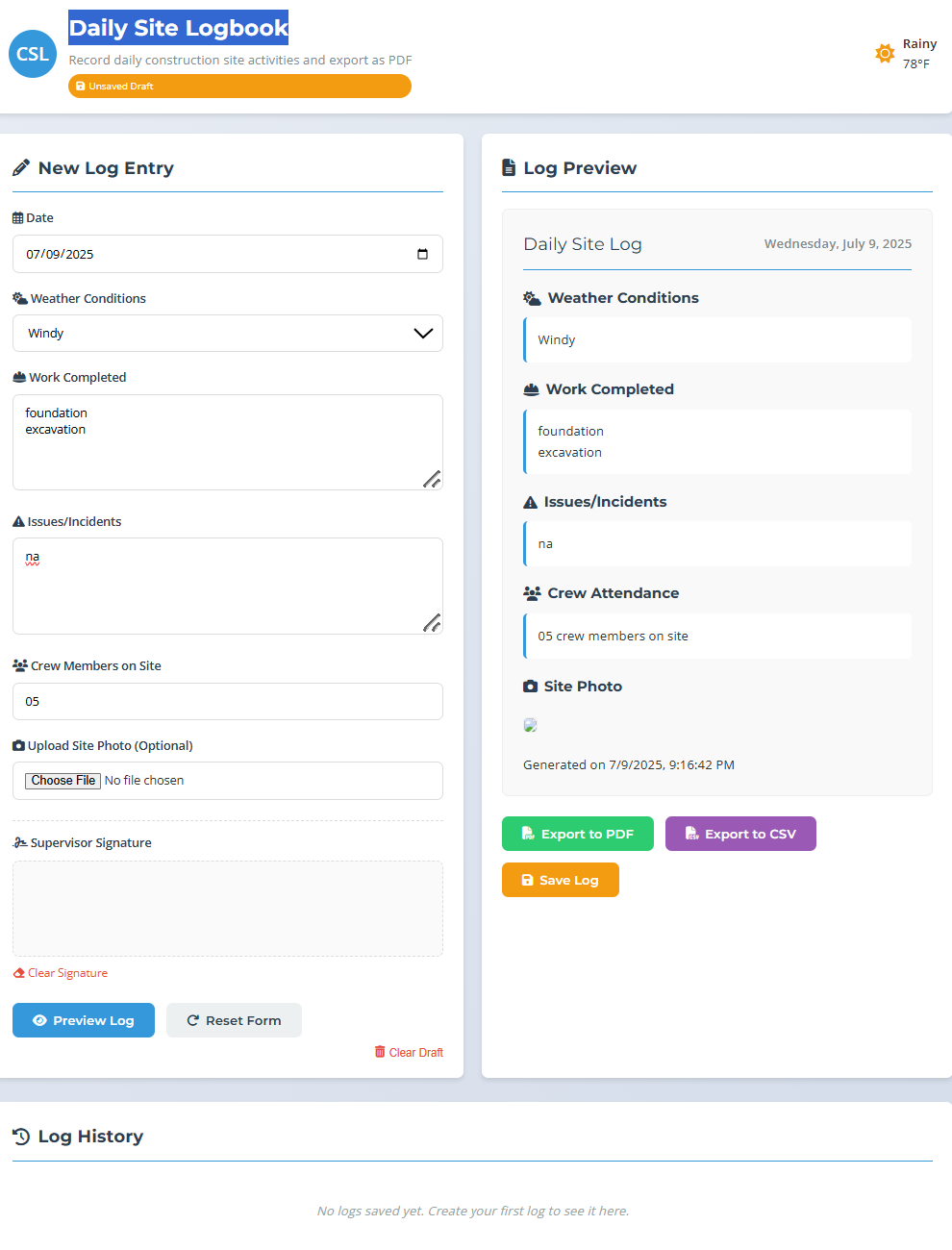952x1250 pixels.
Task: Click the Unsaved Draft status badge
Action: (239, 87)
